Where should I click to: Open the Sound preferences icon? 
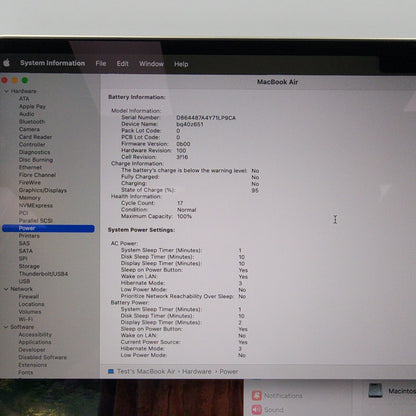click(257, 410)
